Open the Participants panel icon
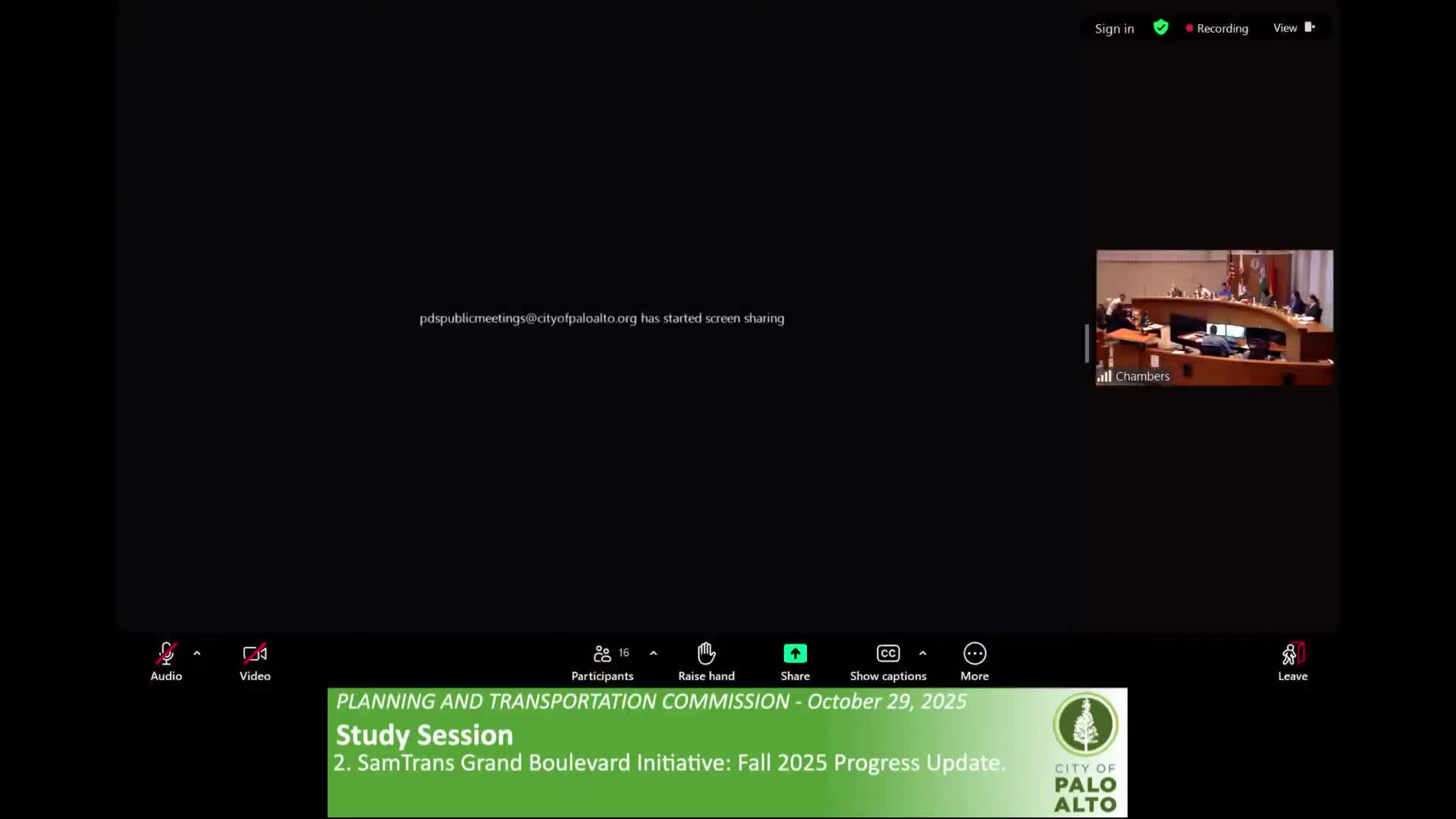Image resolution: width=1456 pixels, height=819 pixels. coord(602,654)
